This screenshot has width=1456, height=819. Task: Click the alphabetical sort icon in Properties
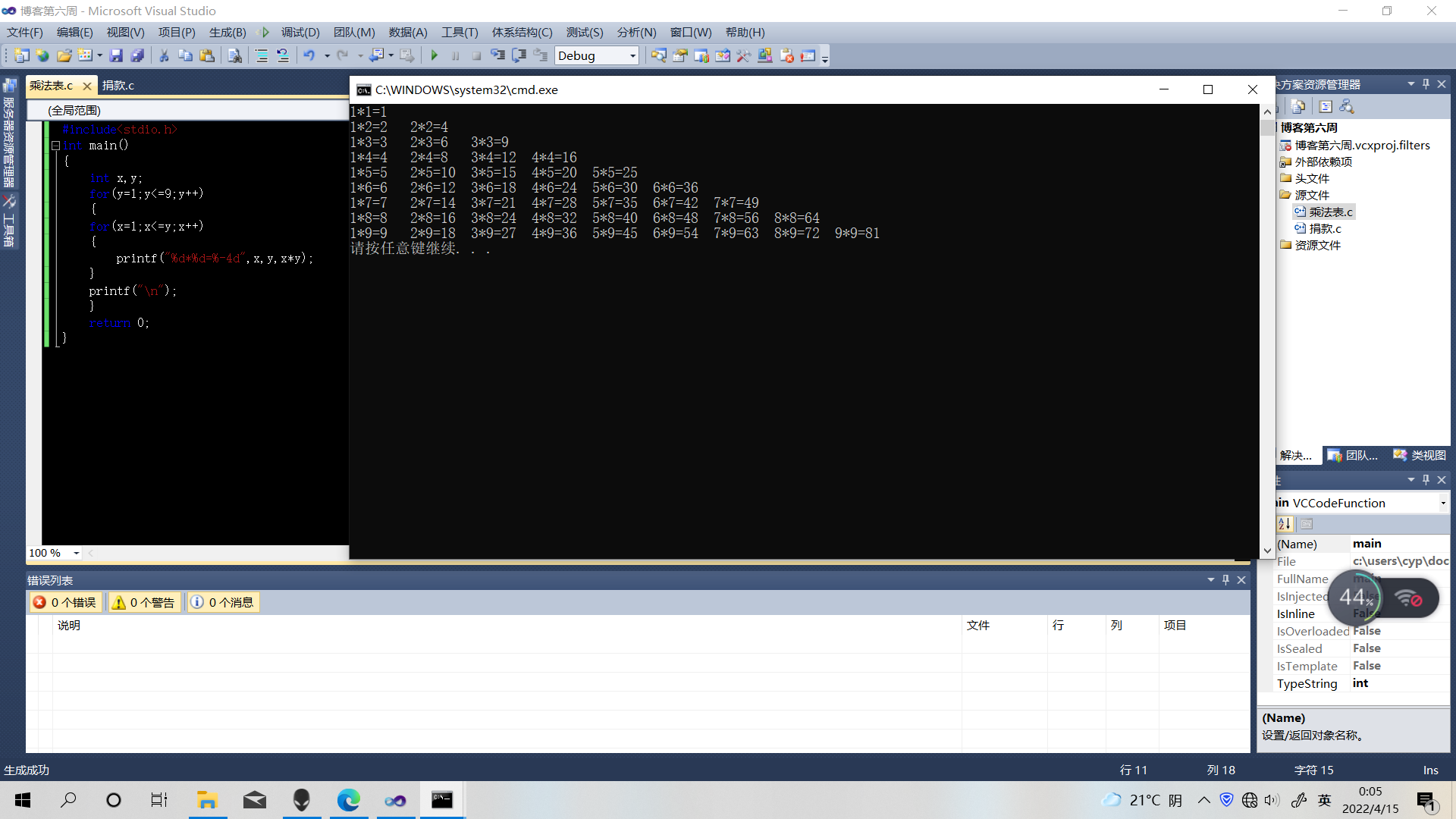coord(1284,524)
